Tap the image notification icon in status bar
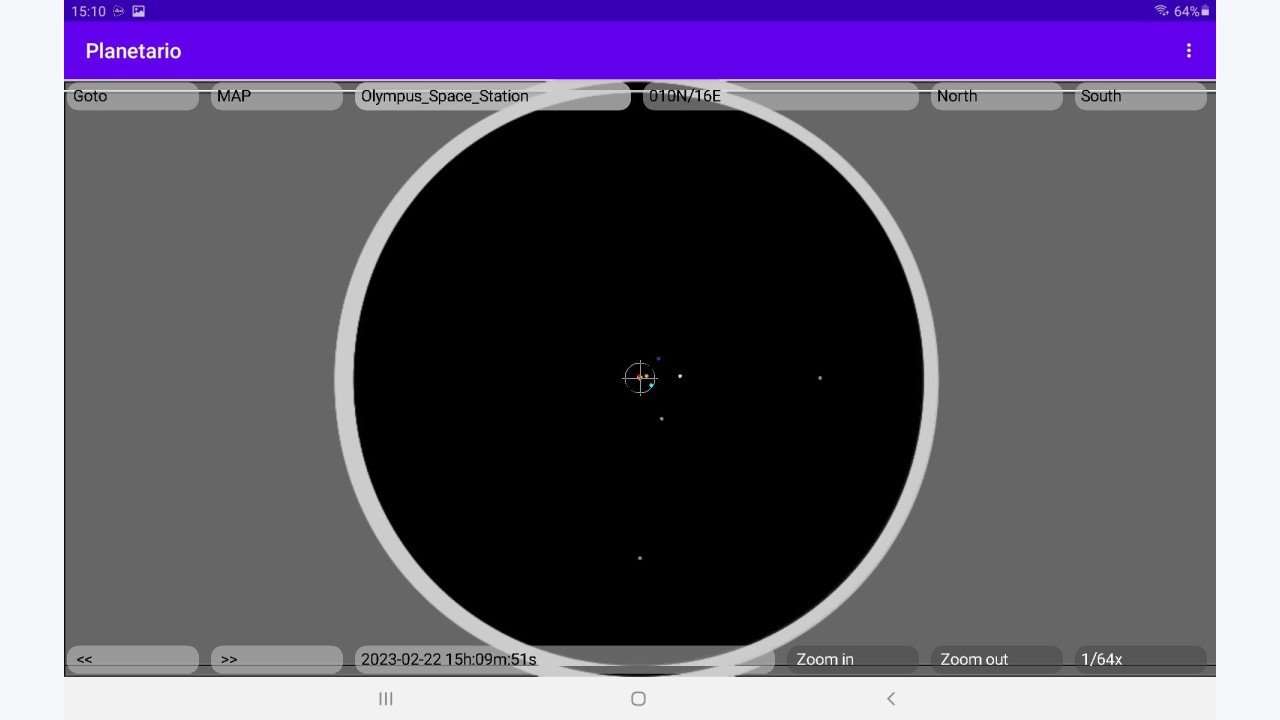 [139, 11]
